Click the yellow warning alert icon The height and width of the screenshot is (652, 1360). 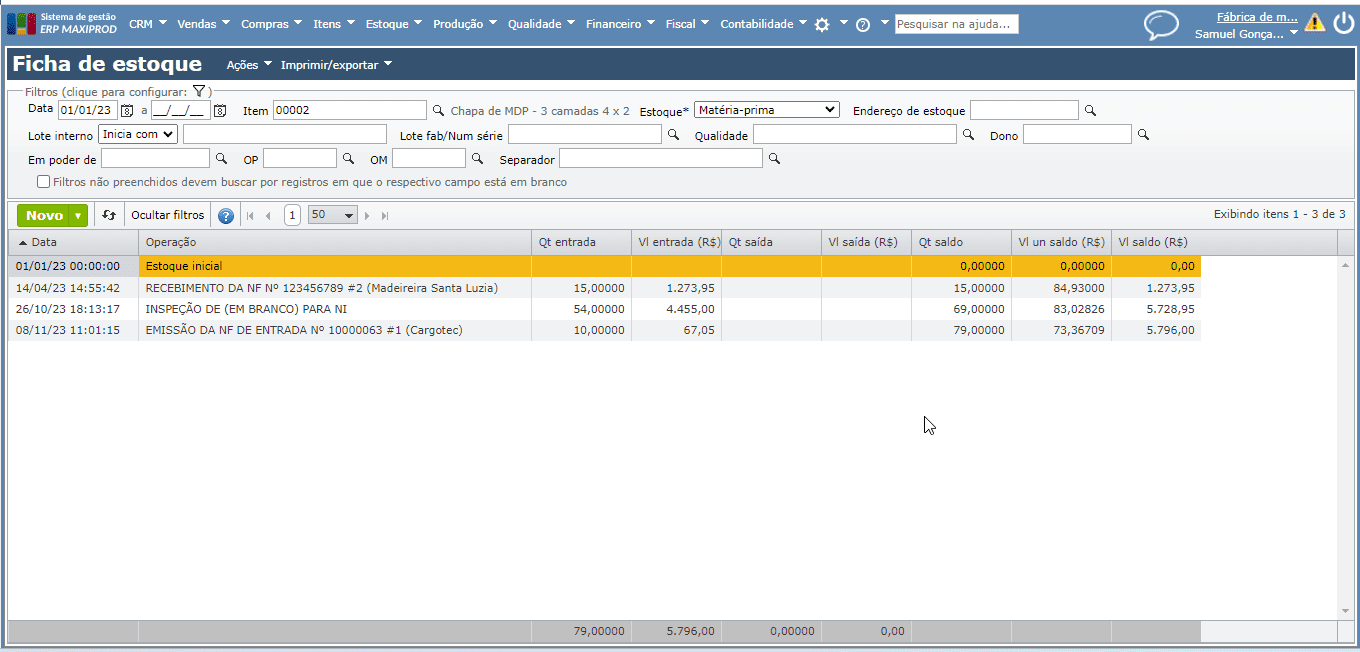coord(1314,23)
